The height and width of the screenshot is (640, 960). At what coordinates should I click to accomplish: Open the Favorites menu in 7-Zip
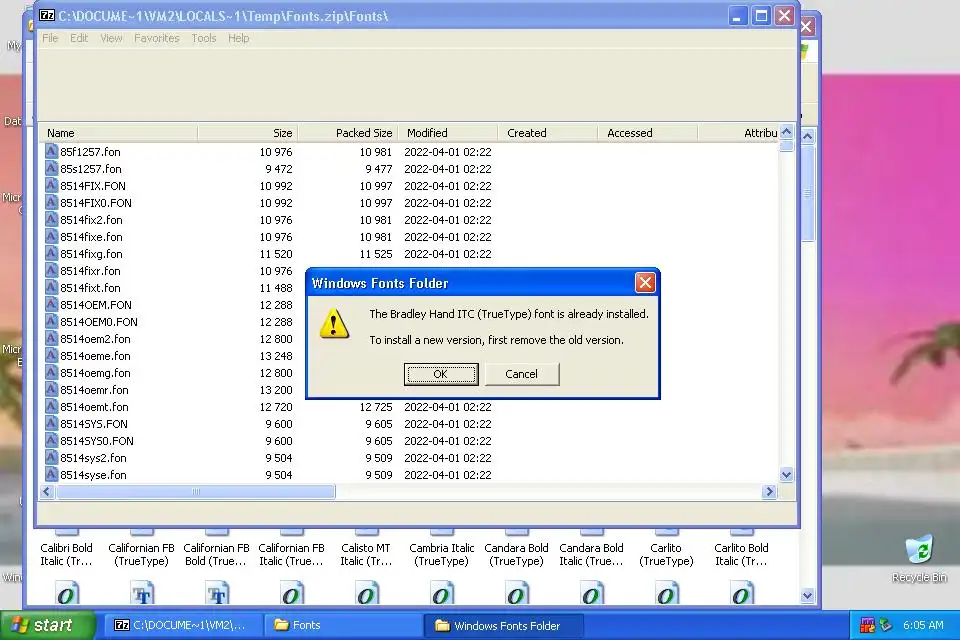(157, 38)
